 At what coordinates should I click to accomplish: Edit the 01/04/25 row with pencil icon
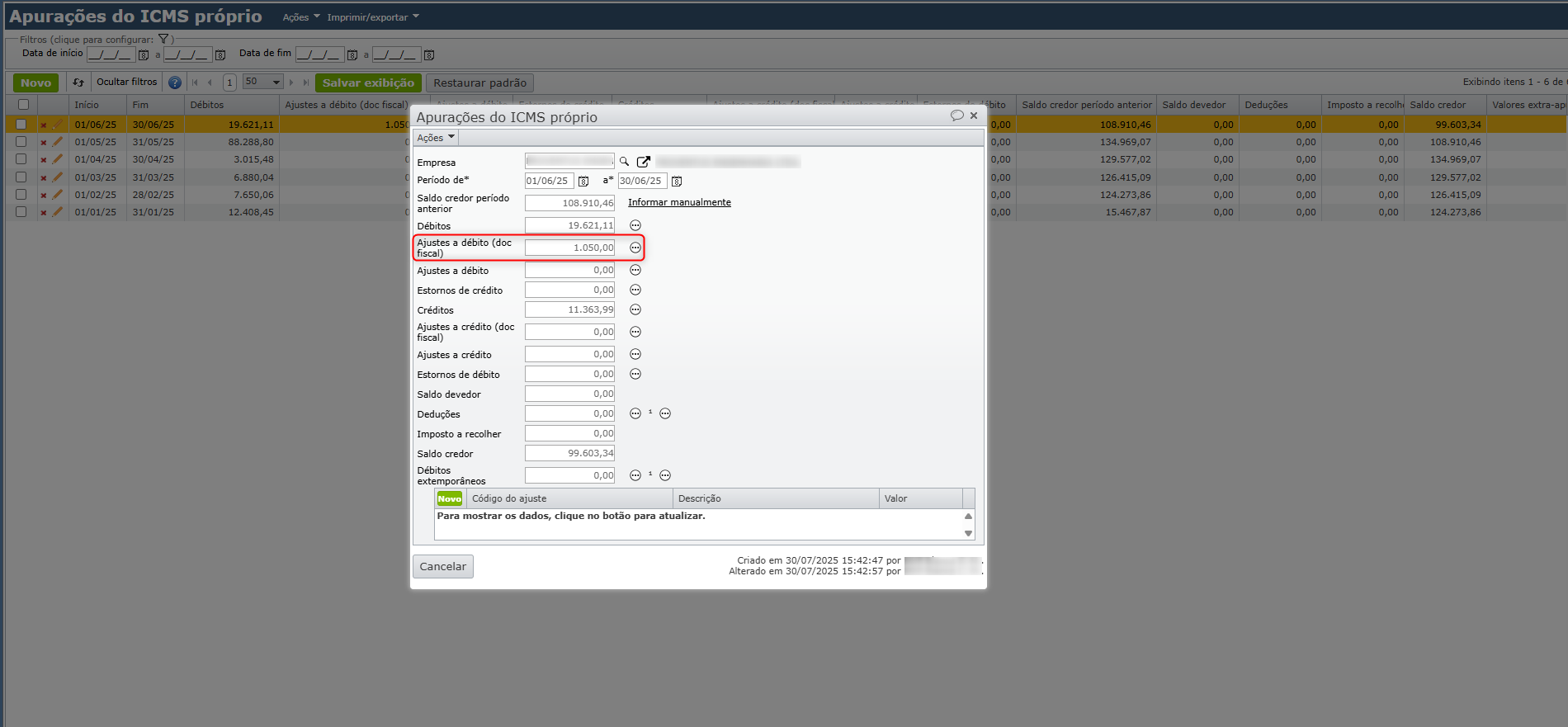(x=57, y=159)
